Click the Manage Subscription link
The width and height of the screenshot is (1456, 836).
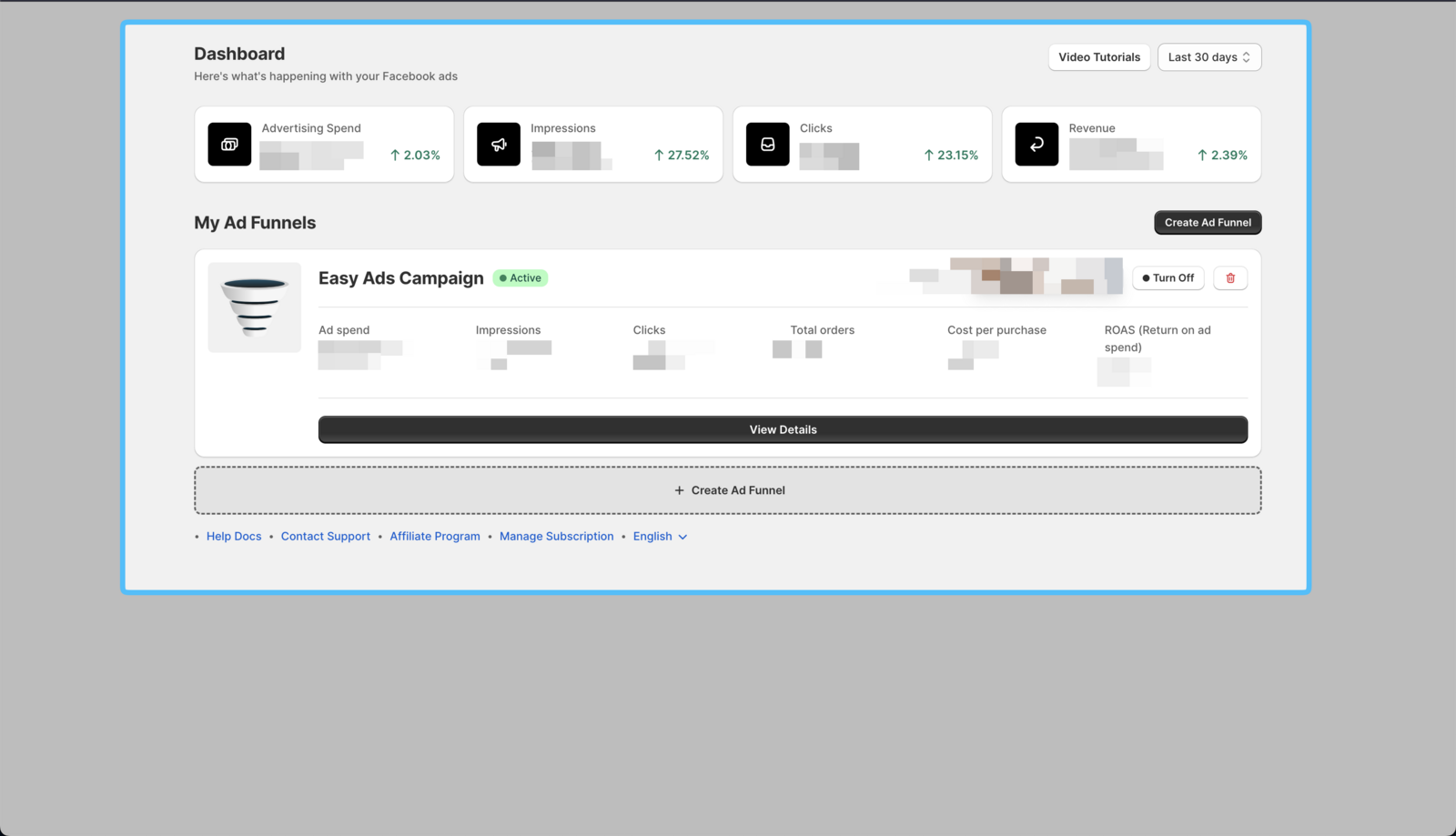pyautogui.click(x=556, y=536)
